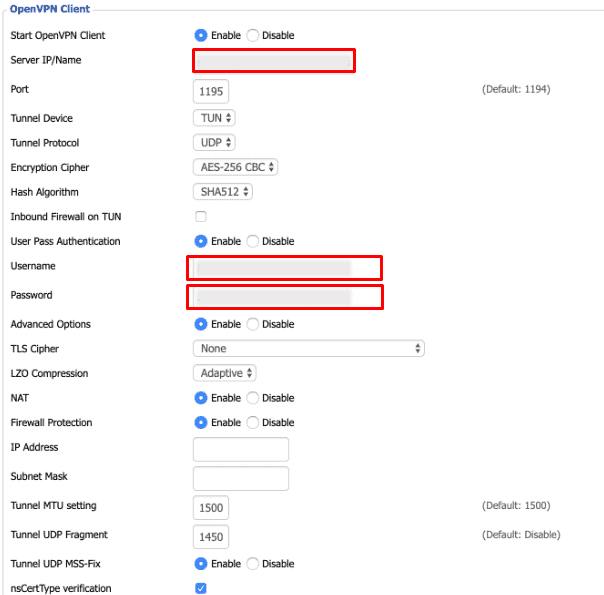Disable the Firewall Protection option
Image resolution: width=604 pixels, height=595 pixels.
pos(252,422)
